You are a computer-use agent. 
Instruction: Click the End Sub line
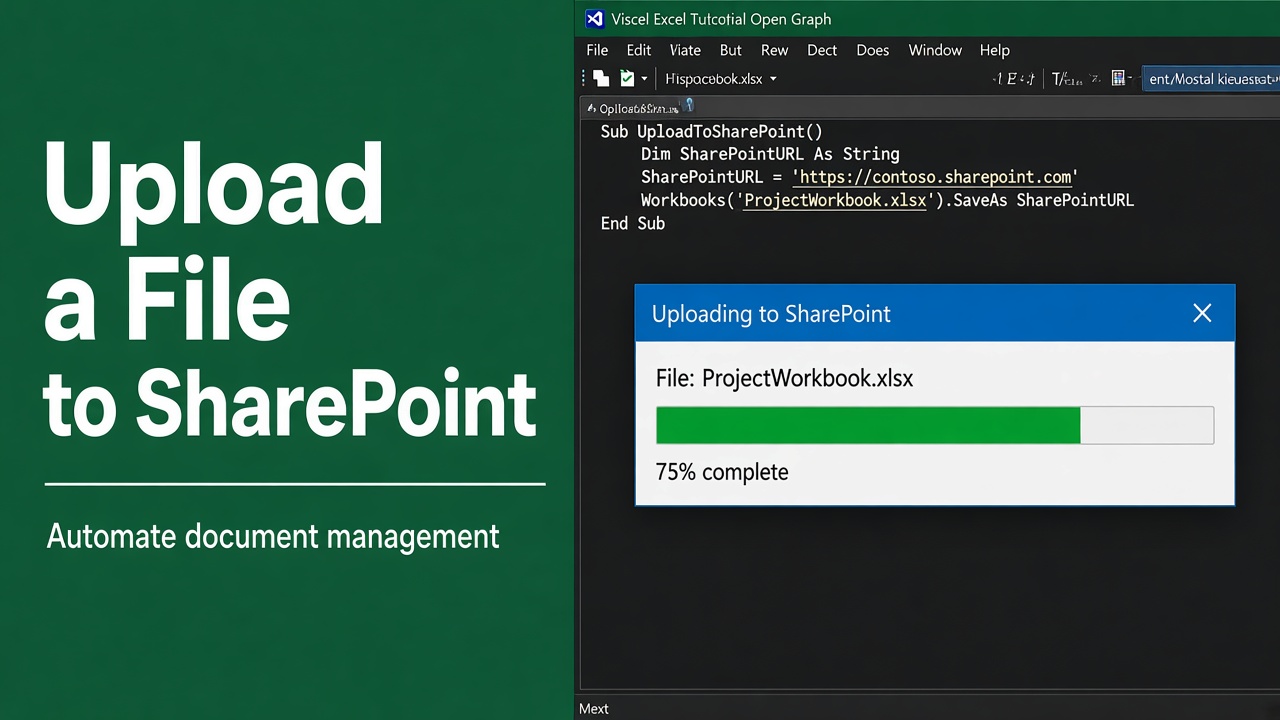pos(632,223)
